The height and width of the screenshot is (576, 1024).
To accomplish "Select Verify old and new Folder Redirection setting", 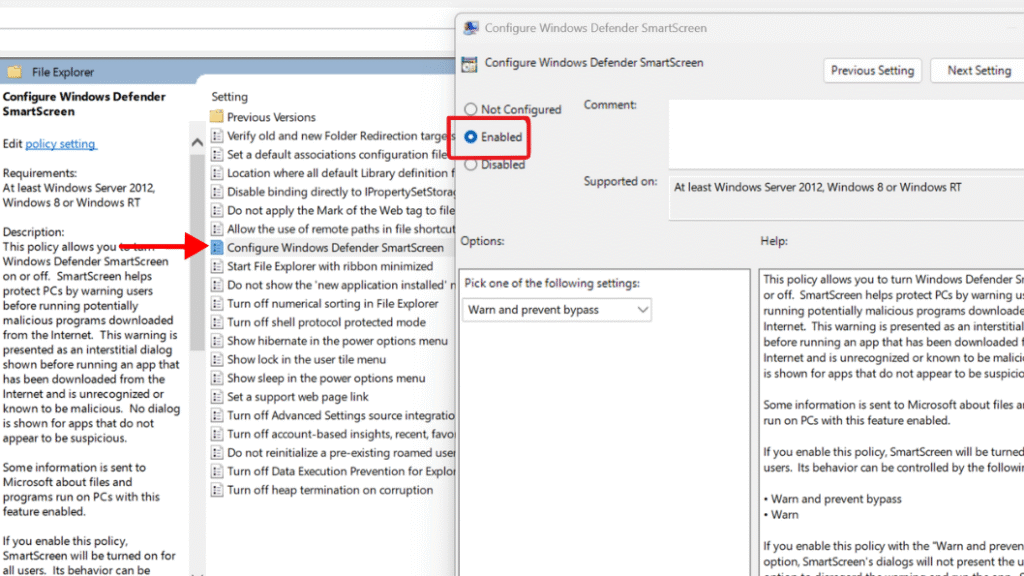I will 340,136.
